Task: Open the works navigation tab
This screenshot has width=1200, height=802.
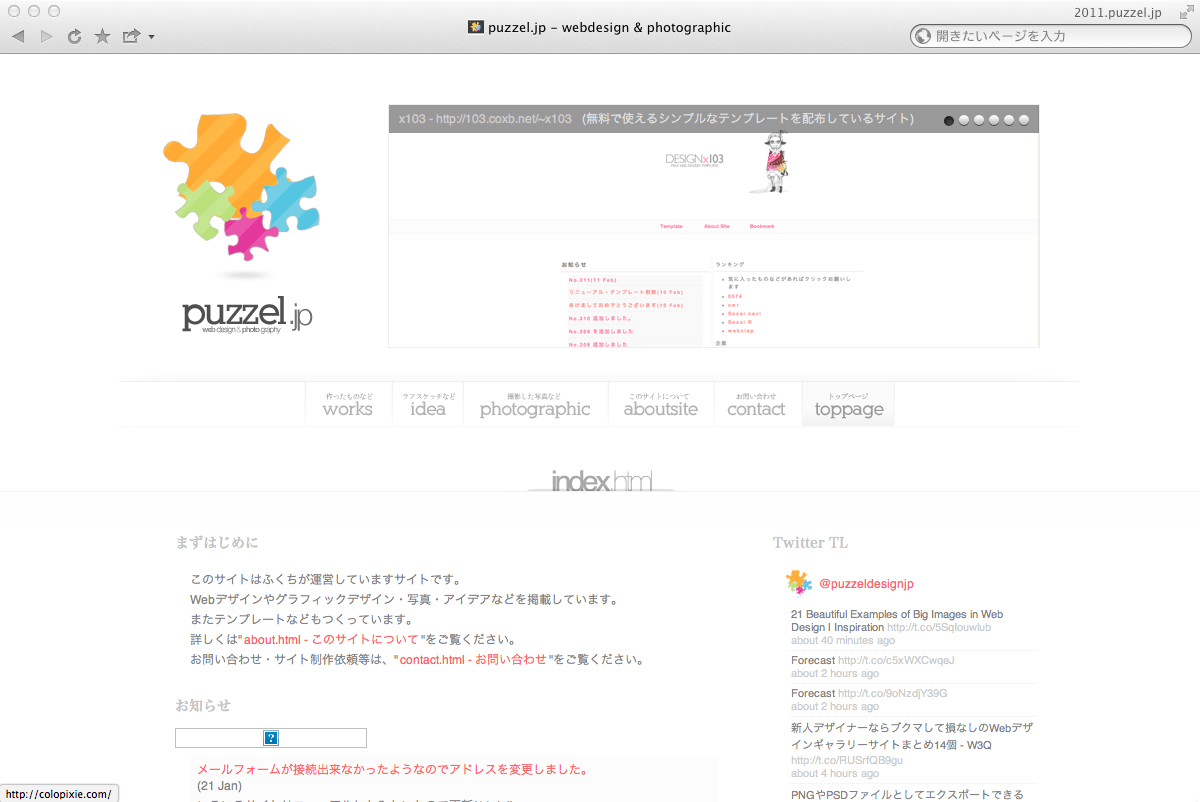Action: pos(347,404)
